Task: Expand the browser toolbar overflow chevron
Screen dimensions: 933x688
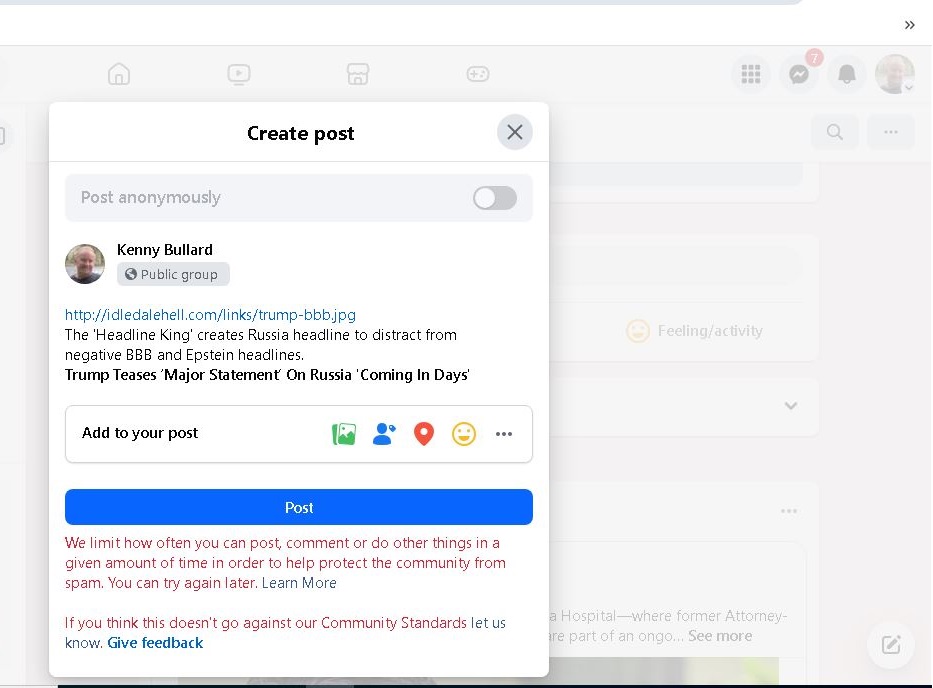Action: [x=909, y=25]
